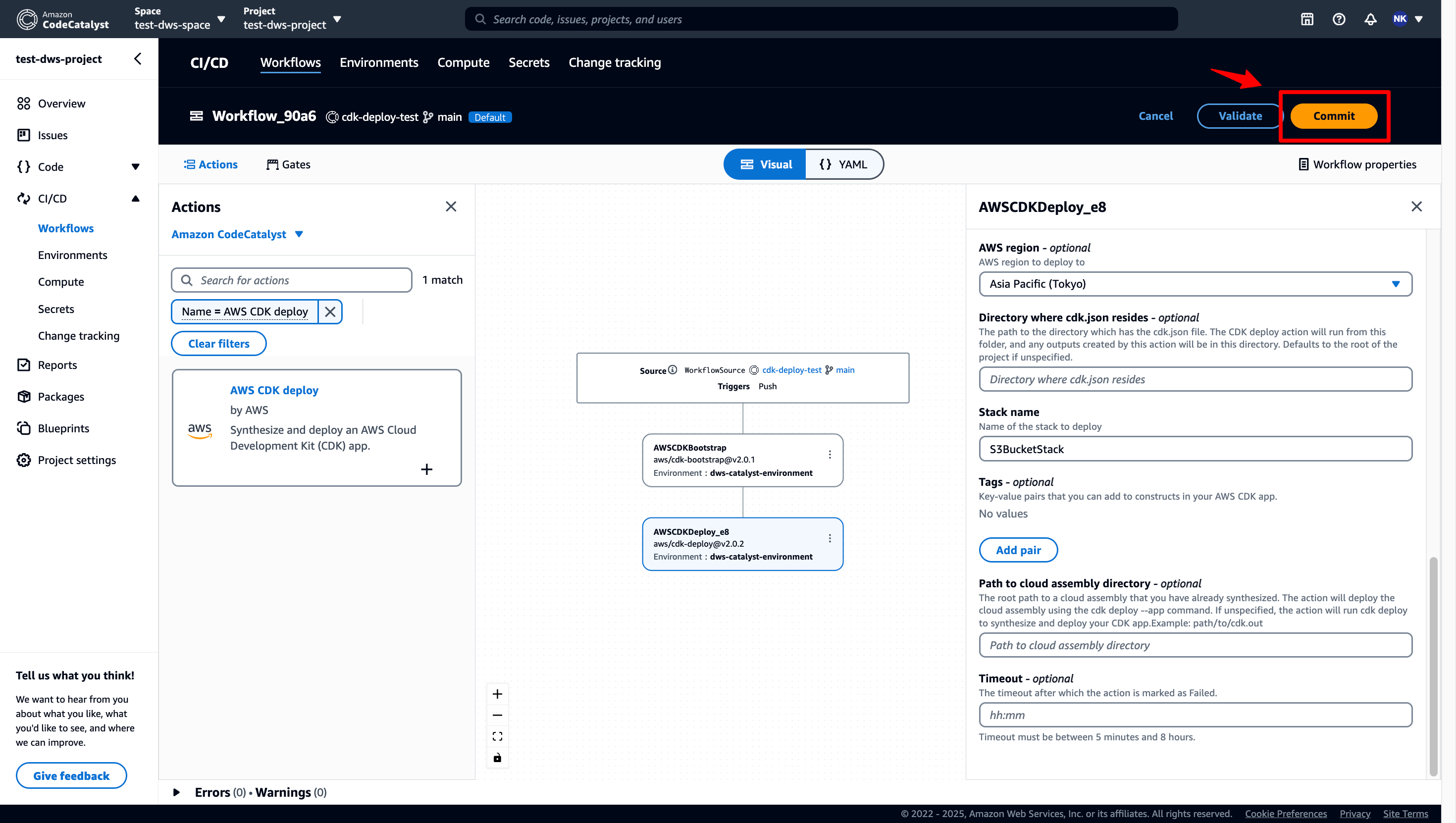Zoom out on the workflow canvas
The height and width of the screenshot is (823, 1456).
pos(497,715)
